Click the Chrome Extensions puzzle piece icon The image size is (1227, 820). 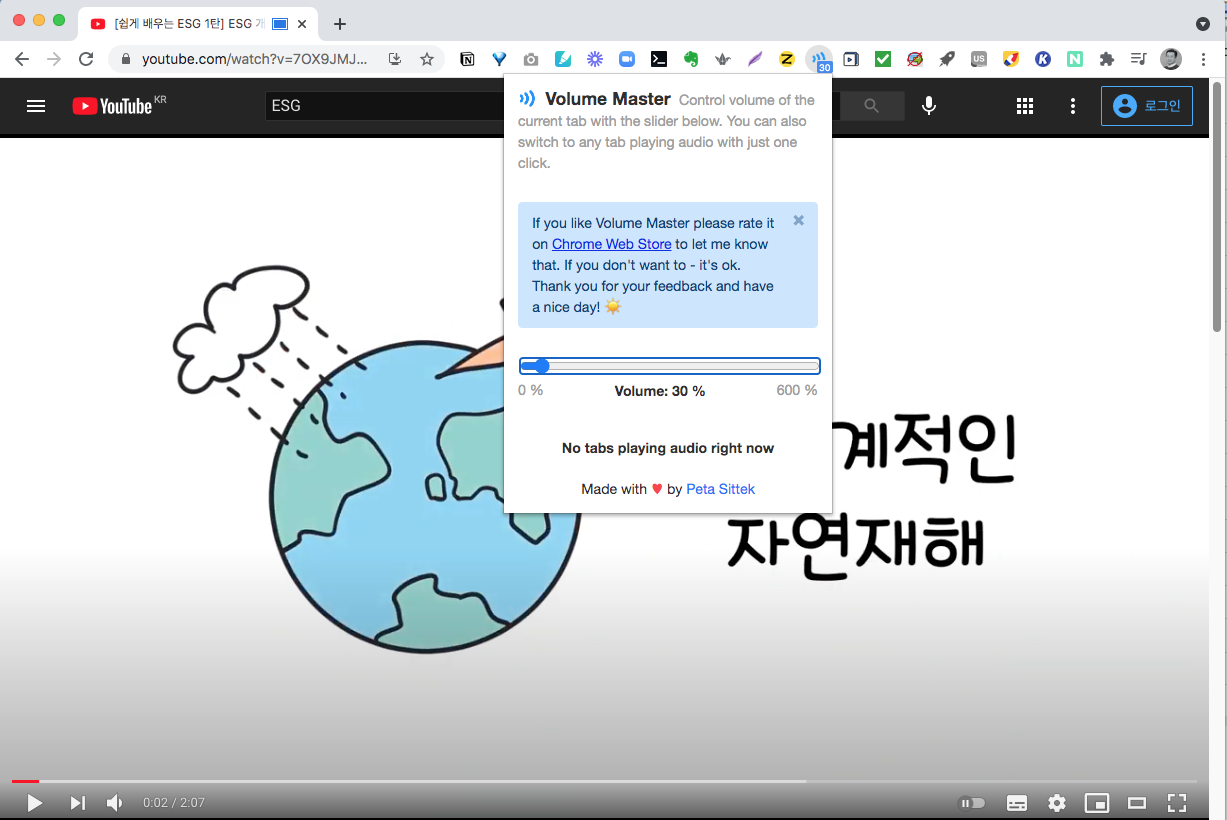coord(1106,59)
